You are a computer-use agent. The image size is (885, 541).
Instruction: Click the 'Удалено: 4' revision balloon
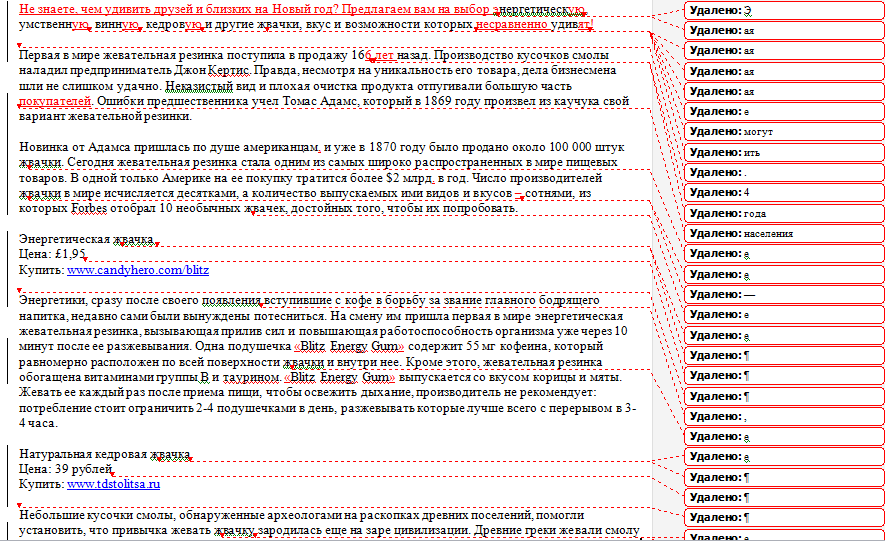tap(784, 192)
